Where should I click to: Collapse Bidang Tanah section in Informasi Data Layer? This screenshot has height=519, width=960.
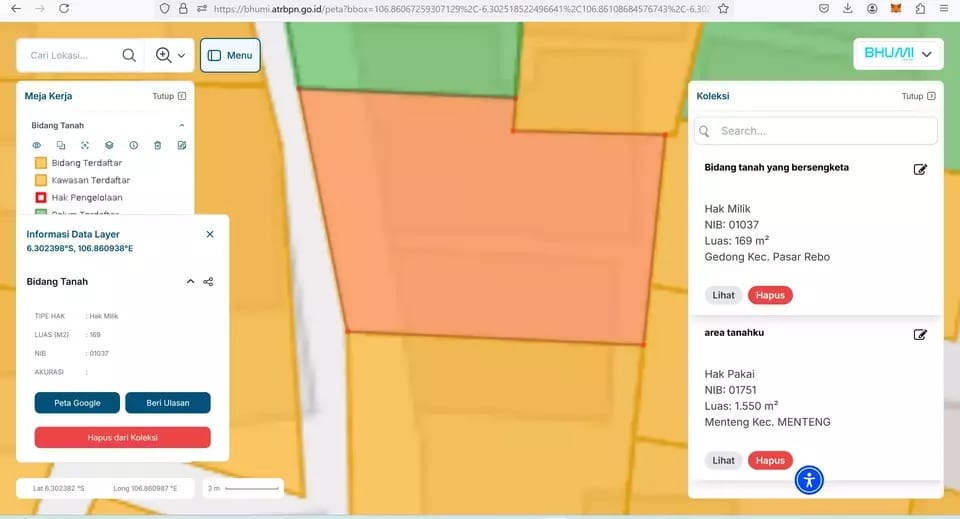click(x=190, y=282)
